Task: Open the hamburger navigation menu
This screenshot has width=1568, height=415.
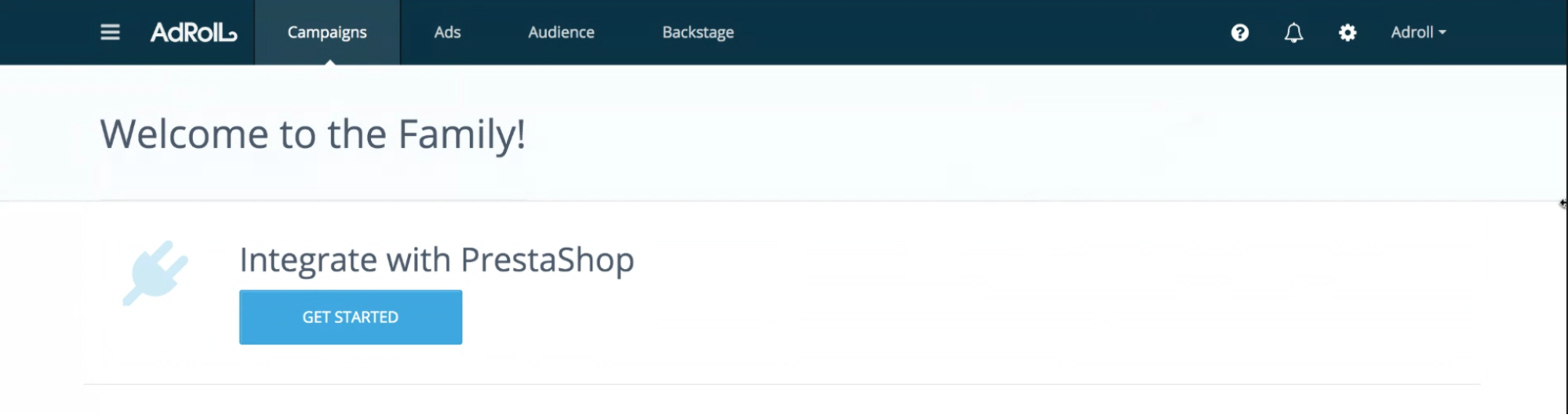Action: click(x=110, y=32)
